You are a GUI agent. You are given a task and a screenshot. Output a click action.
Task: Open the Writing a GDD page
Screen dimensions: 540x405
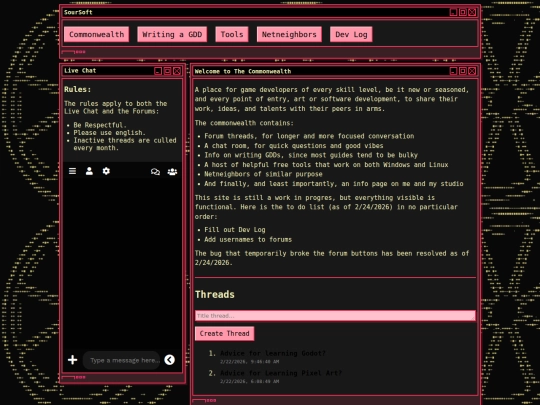172,34
